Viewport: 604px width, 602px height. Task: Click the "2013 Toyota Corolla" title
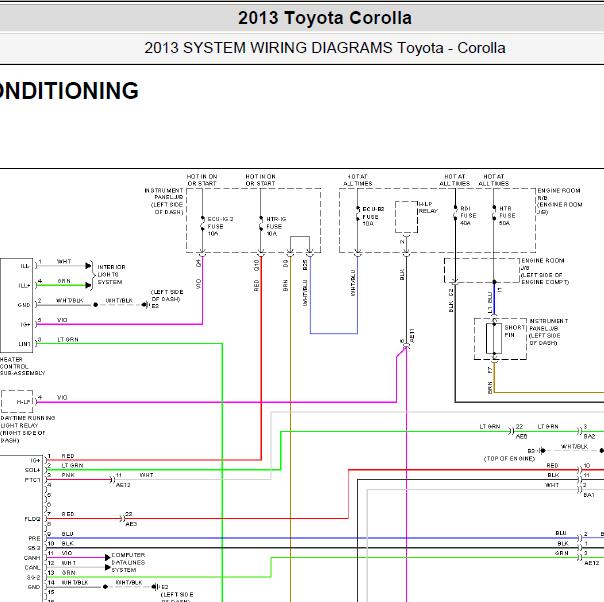point(325,18)
